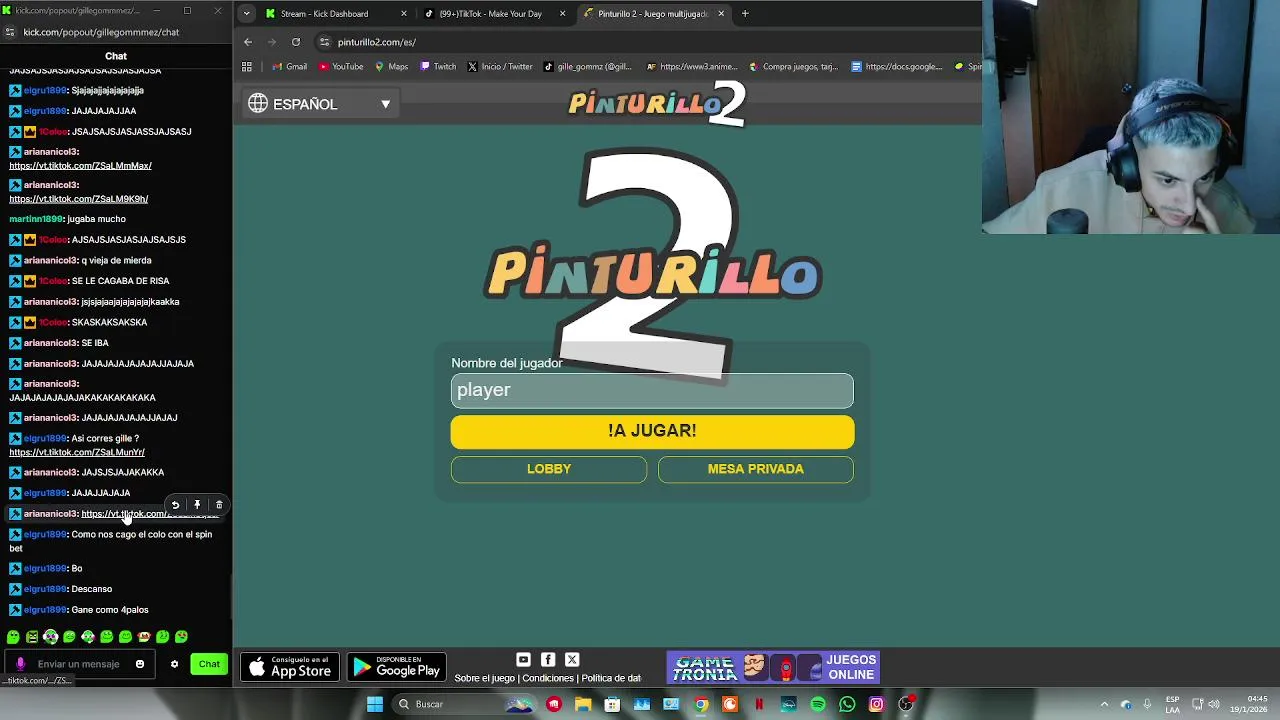Open chat settings gear icon

pyautogui.click(x=174, y=664)
